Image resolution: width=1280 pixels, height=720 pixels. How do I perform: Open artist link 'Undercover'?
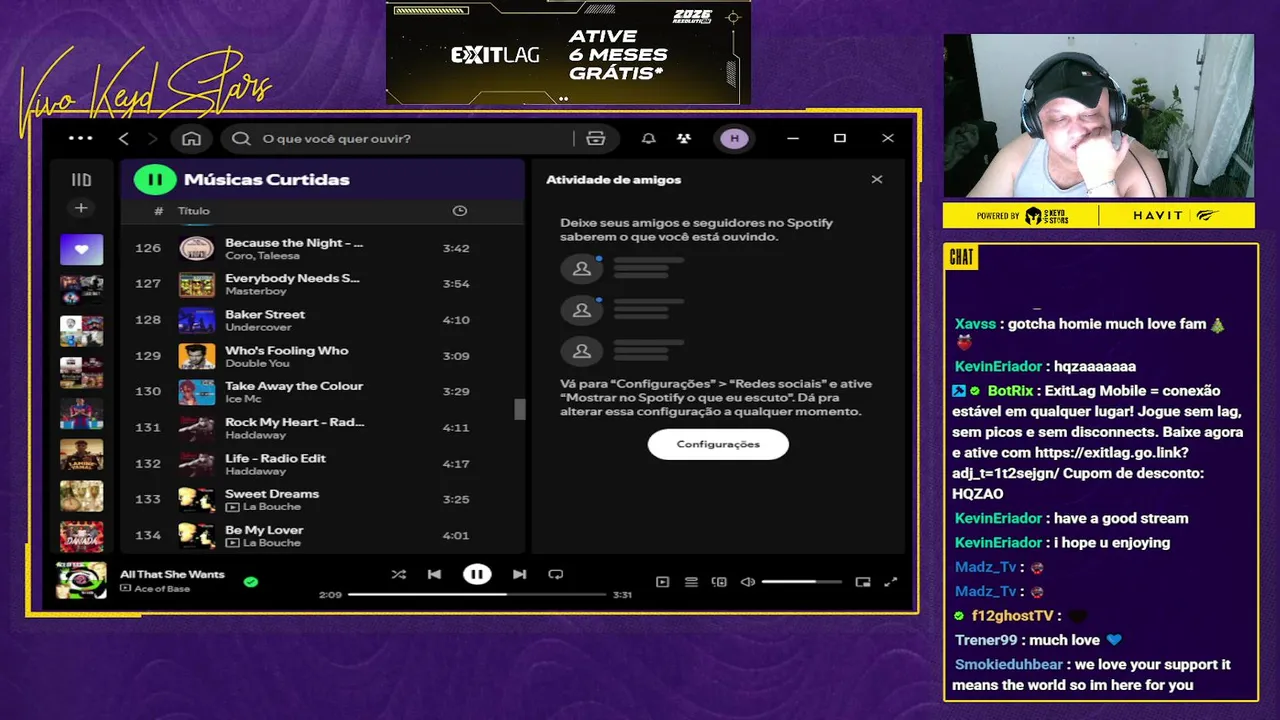258,327
